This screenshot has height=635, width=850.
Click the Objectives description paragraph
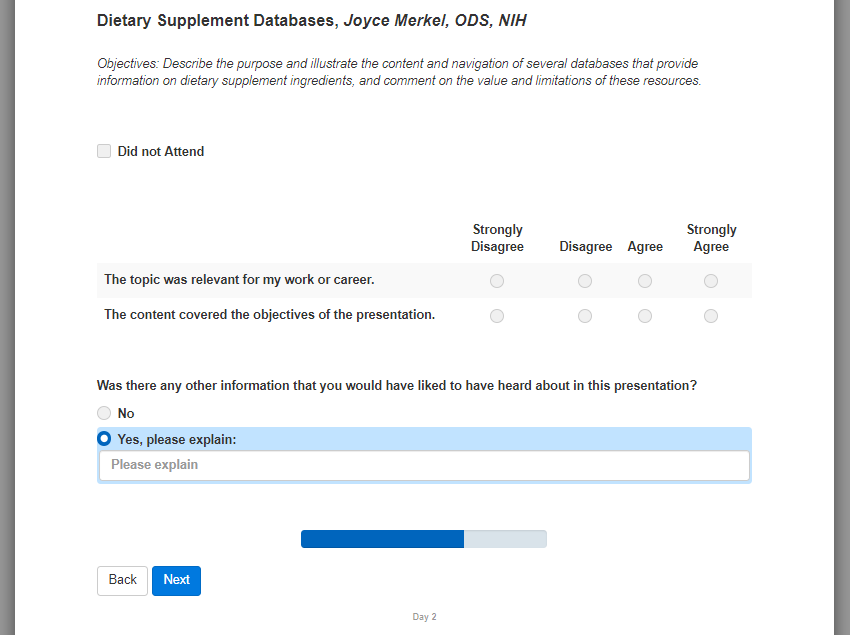click(400, 72)
